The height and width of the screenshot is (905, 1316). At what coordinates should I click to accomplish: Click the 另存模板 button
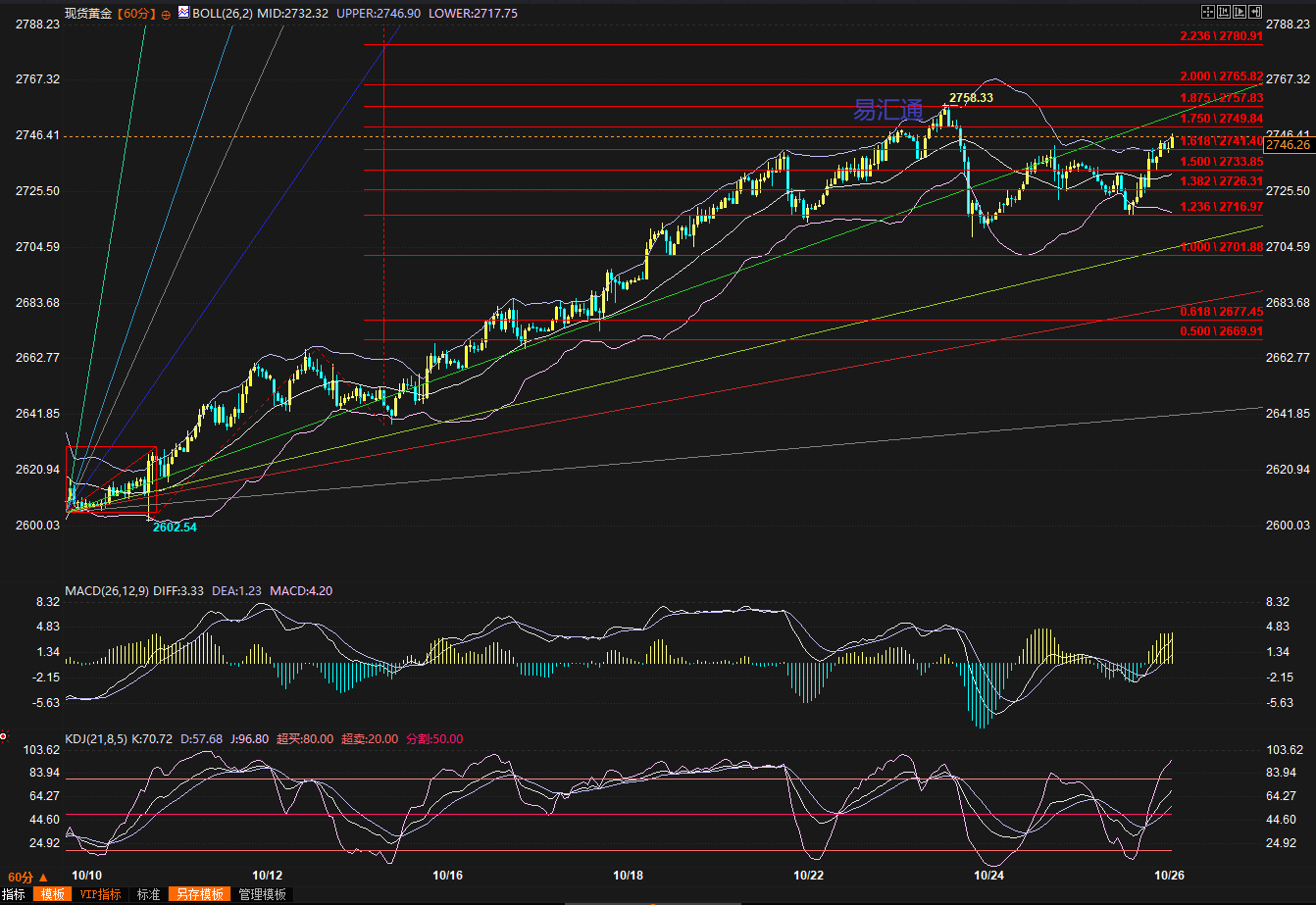coord(199,894)
